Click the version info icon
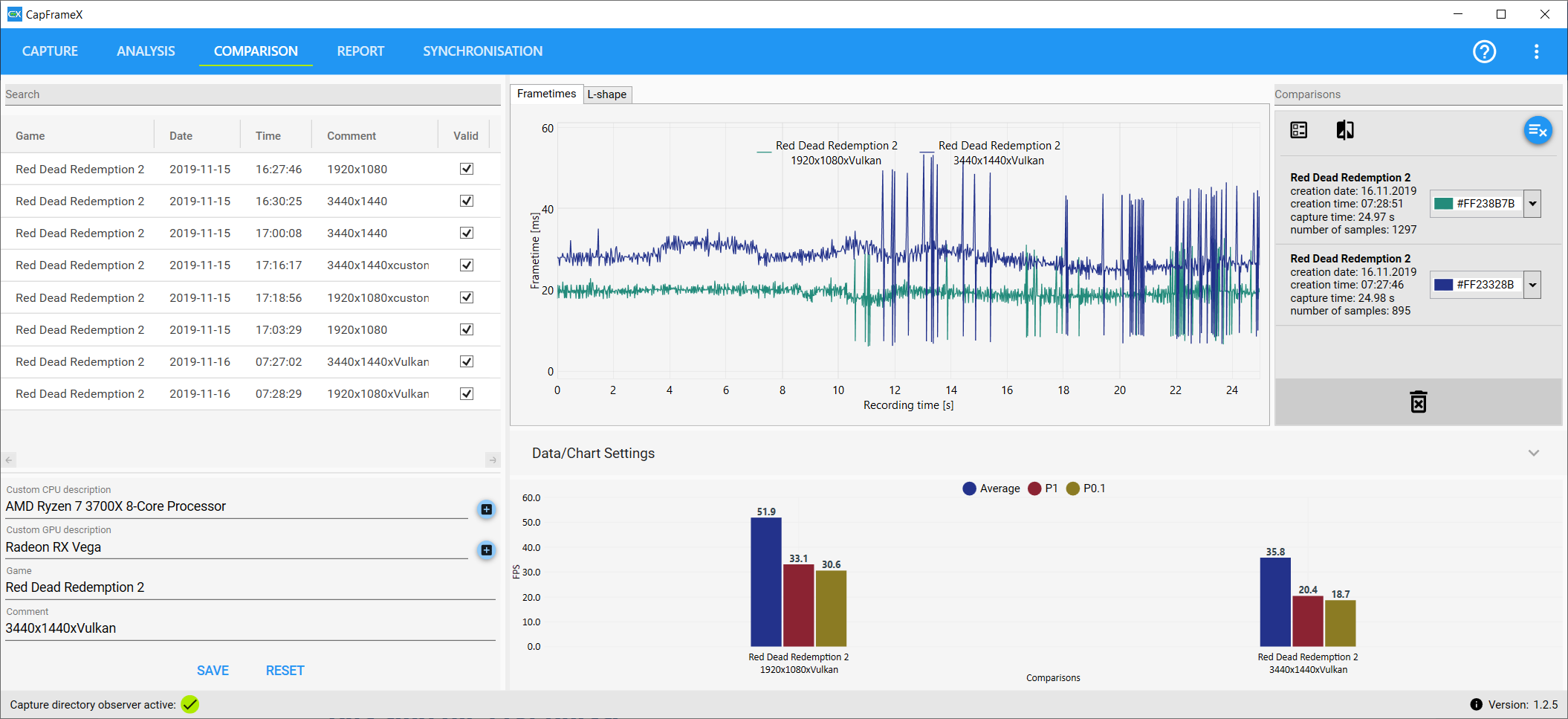Screen dimensions: 1568x719 point(1476,704)
